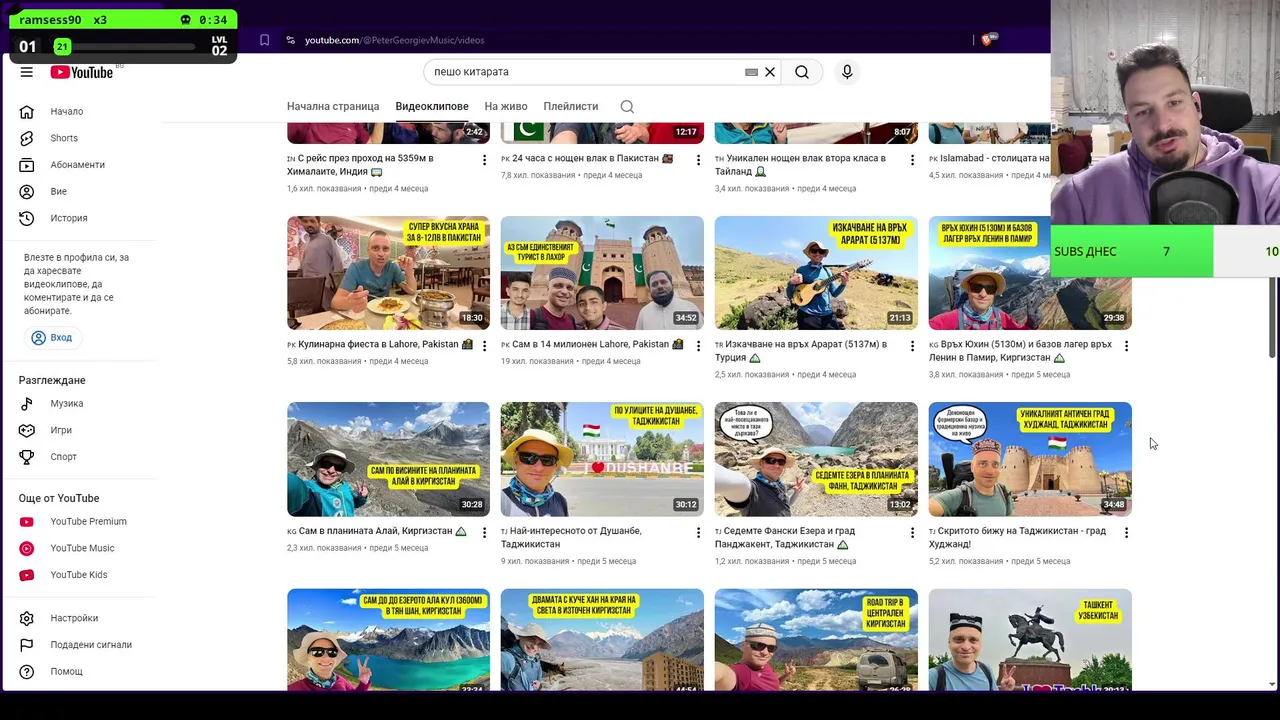
Task: Click the magnifier search button
Action: (802, 72)
